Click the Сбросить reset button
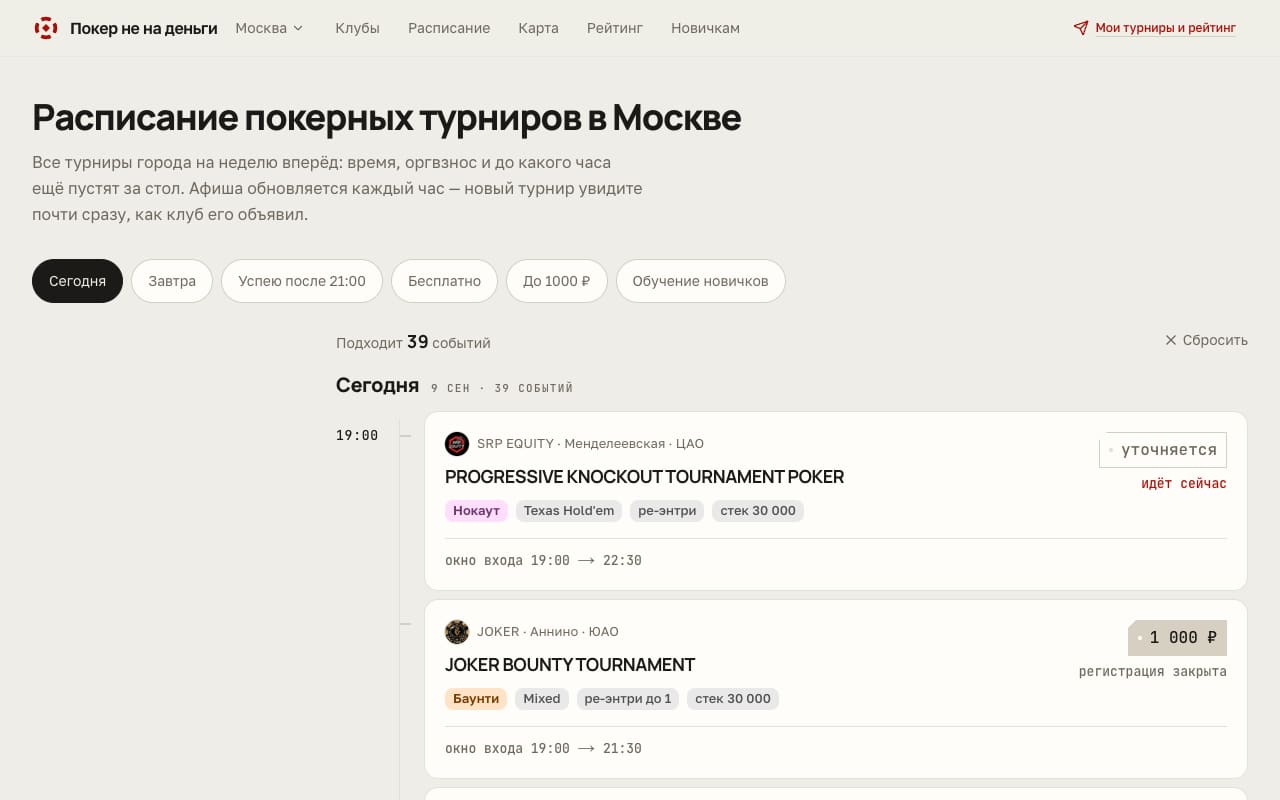 click(1206, 340)
